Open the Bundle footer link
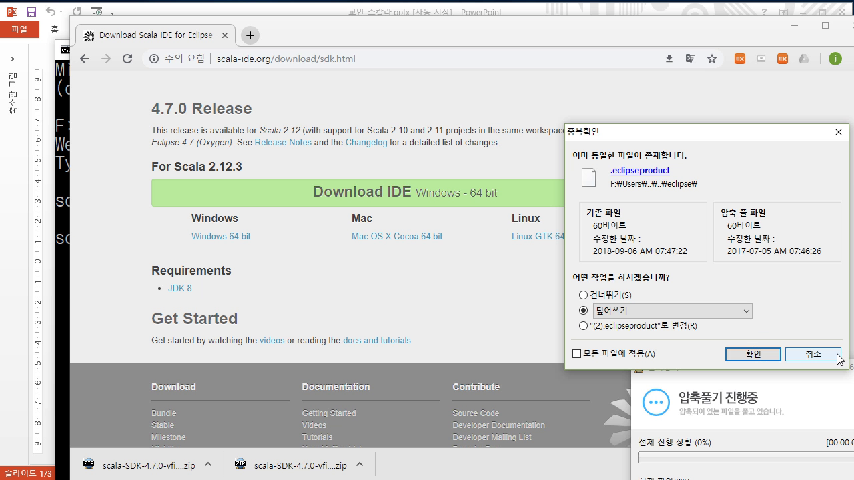Viewport: 854px width, 480px height. 163,413
